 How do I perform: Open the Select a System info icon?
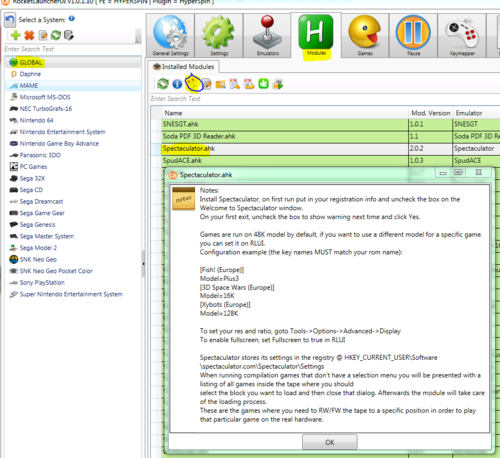72,19
